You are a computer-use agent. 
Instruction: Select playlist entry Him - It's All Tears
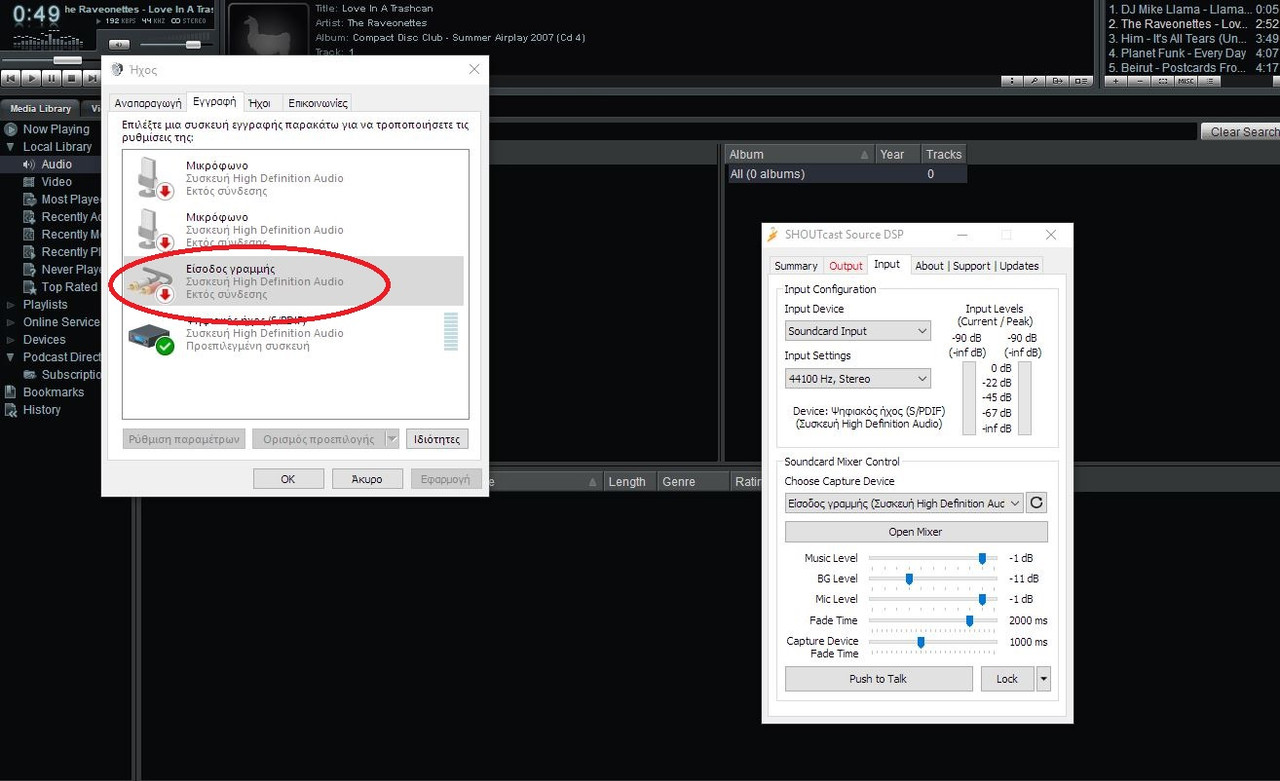point(1193,39)
